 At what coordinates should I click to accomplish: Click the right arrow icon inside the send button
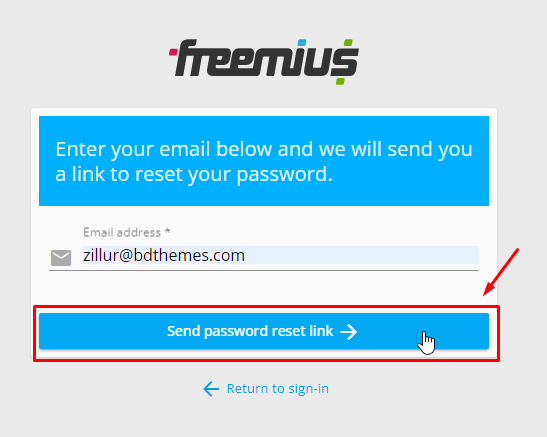click(x=349, y=332)
